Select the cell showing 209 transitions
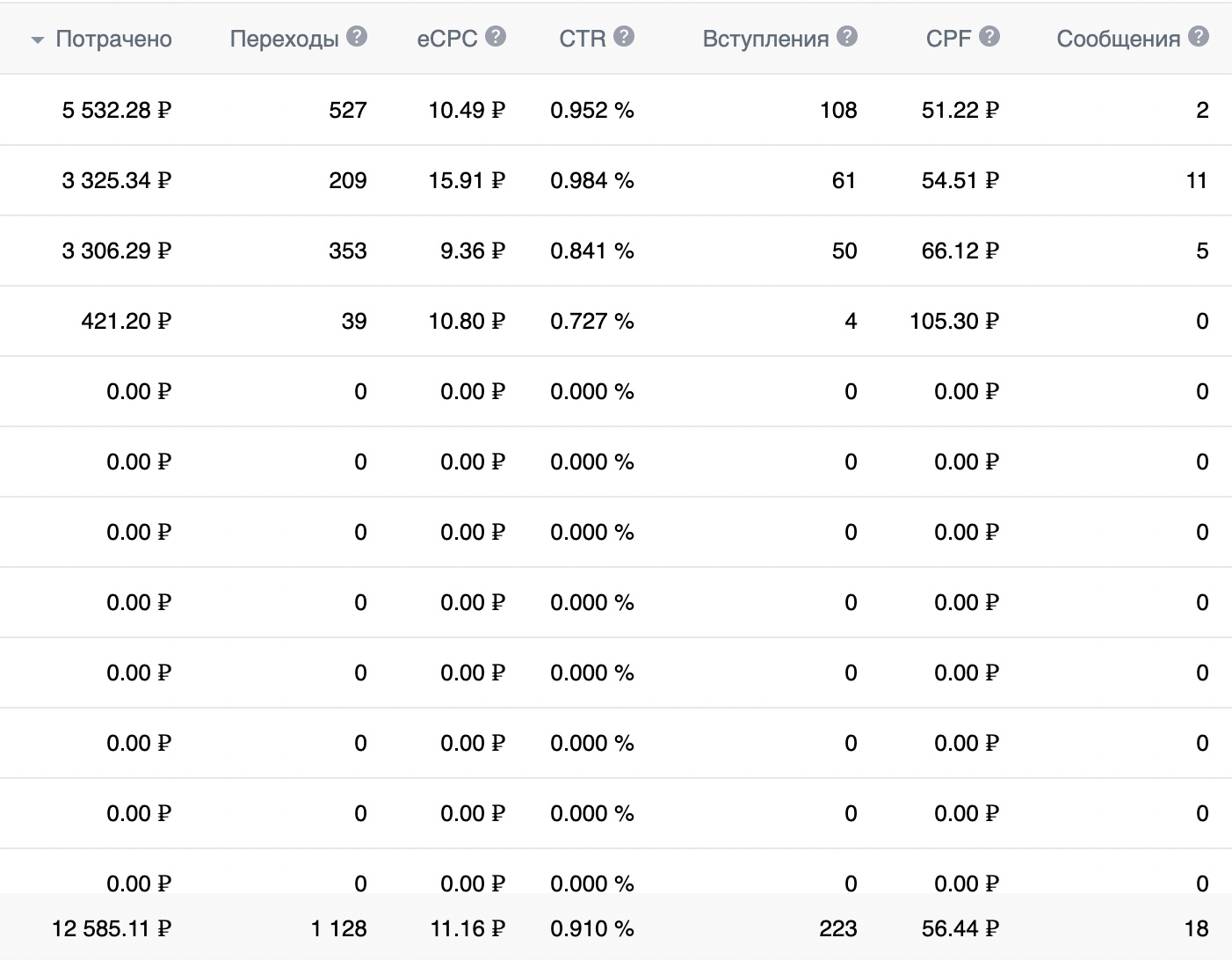Image resolution: width=1232 pixels, height=960 pixels. pos(348,180)
